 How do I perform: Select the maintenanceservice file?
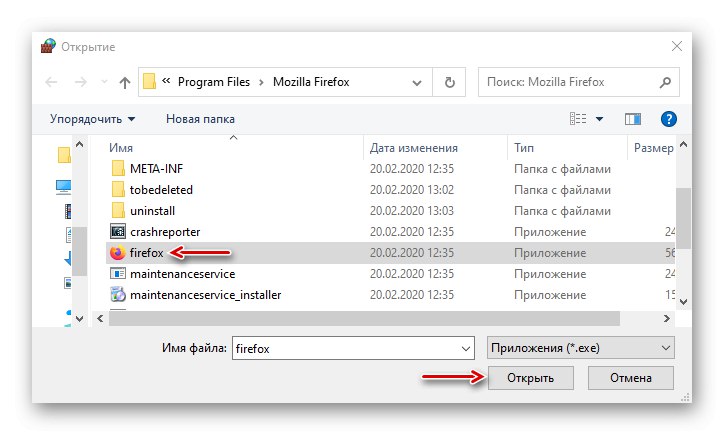pos(182,274)
